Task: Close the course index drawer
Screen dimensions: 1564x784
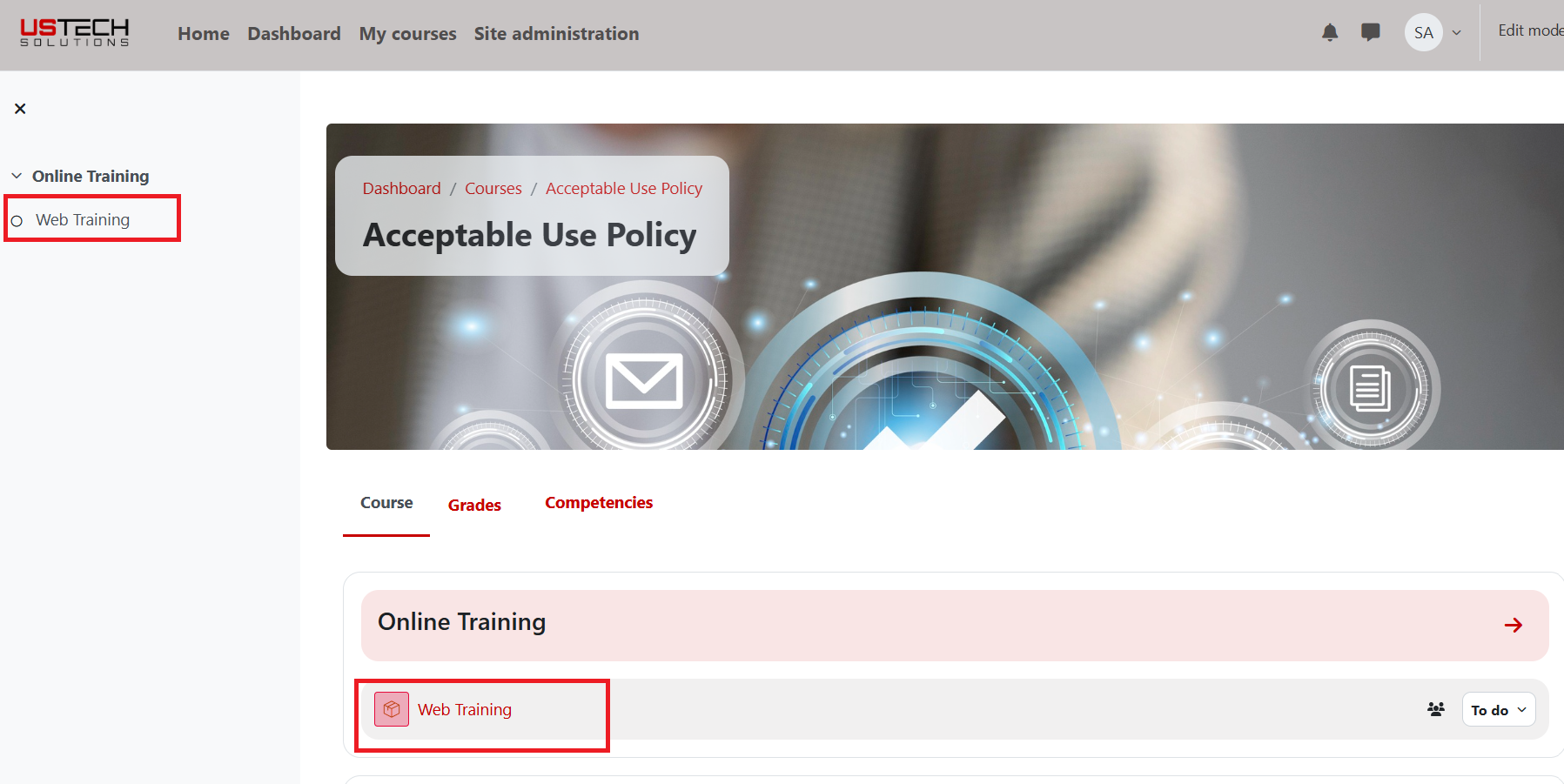Action: [20, 109]
